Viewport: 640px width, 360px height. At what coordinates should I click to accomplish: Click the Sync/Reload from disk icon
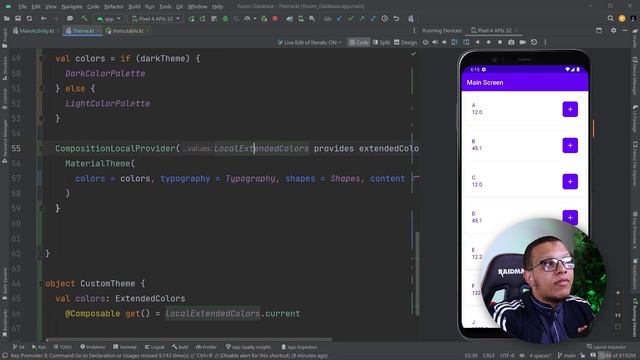point(29,18)
